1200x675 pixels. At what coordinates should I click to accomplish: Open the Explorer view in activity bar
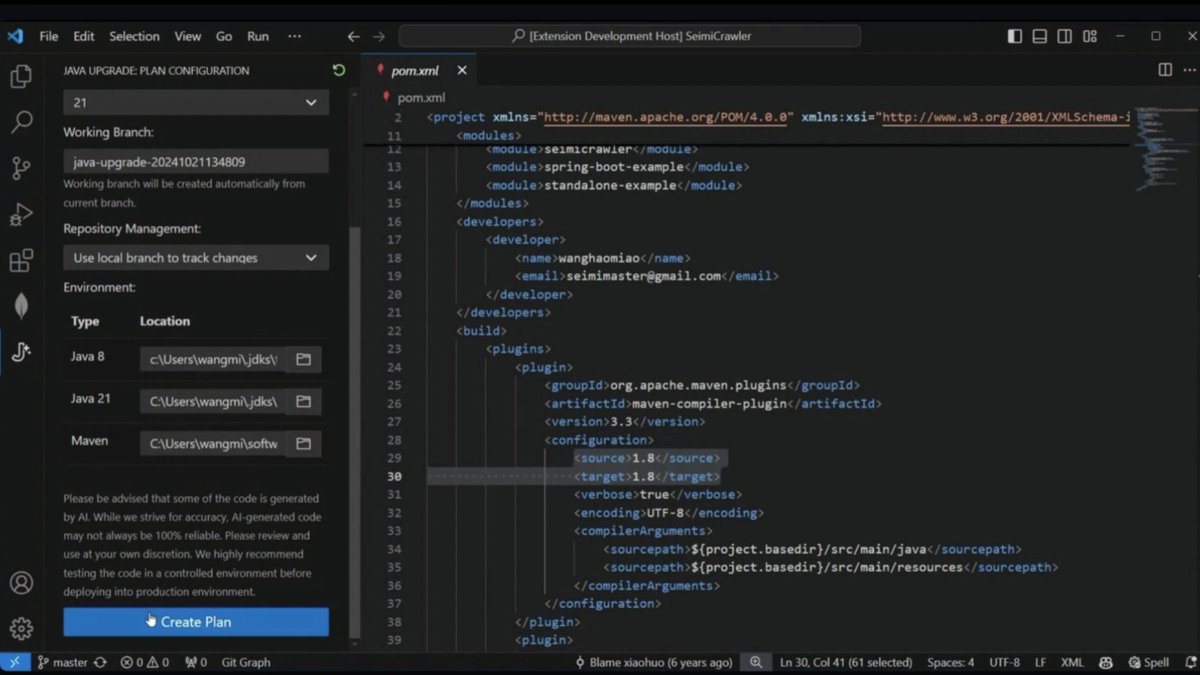[x=21, y=77]
